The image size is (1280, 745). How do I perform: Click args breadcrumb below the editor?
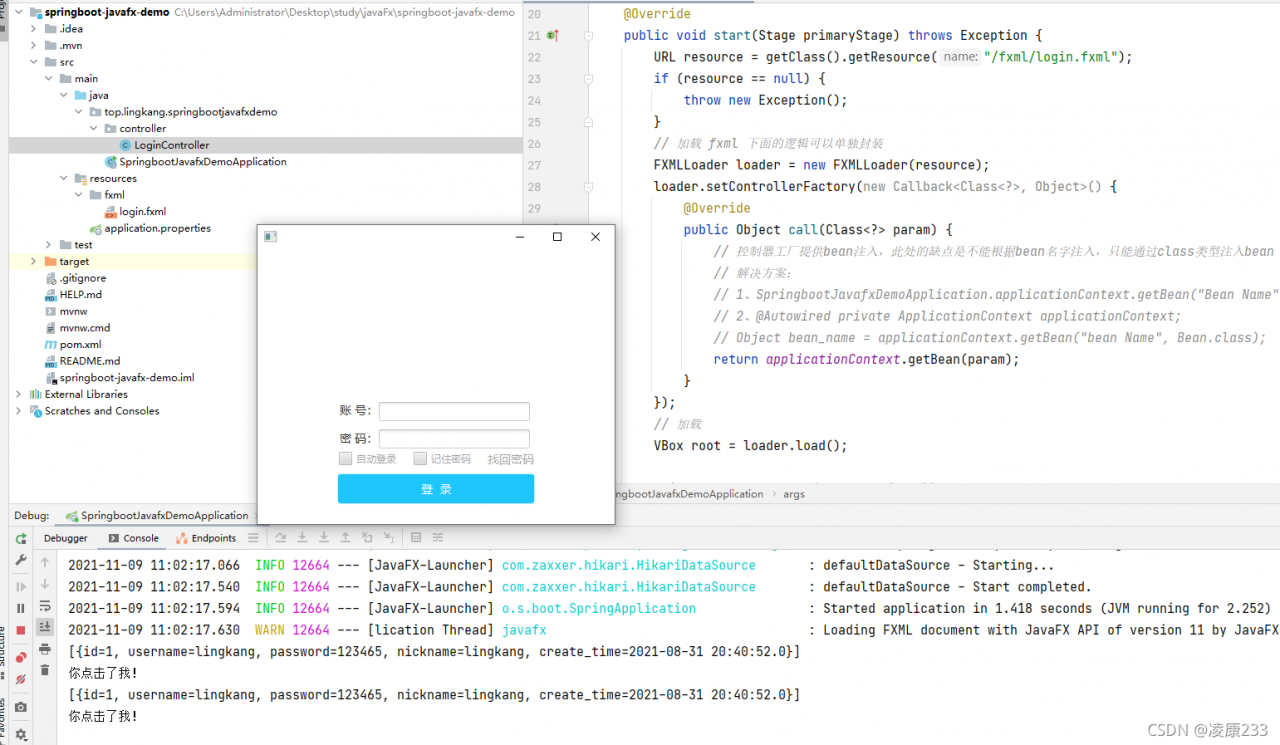pos(793,494)
